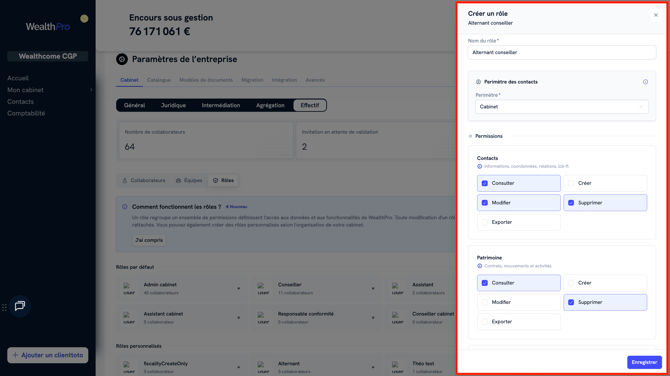The image size is (670, 376).
Task: Click the WealthPro logo
Action: [47, 27]
